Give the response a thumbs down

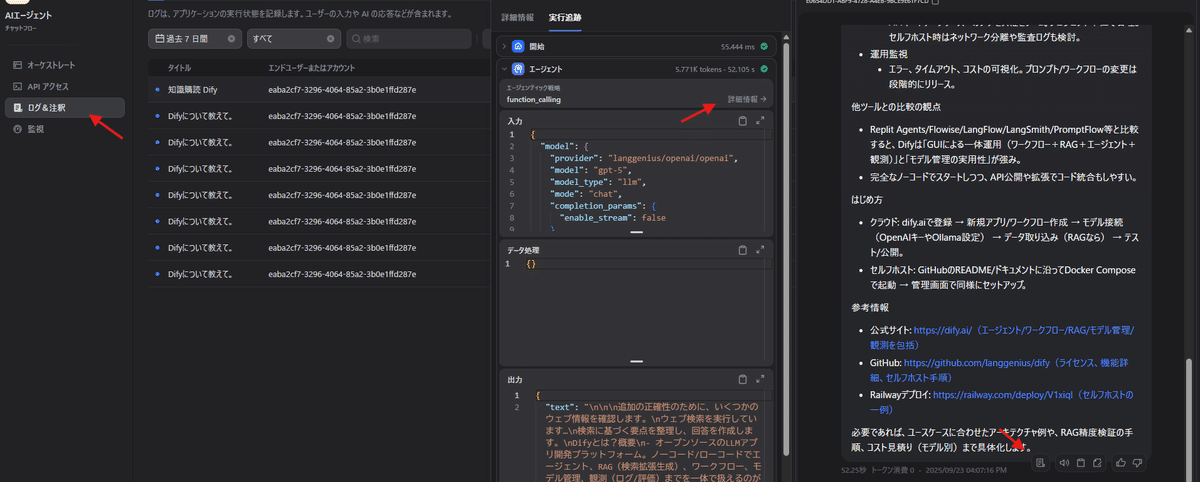coord(1138,463)
